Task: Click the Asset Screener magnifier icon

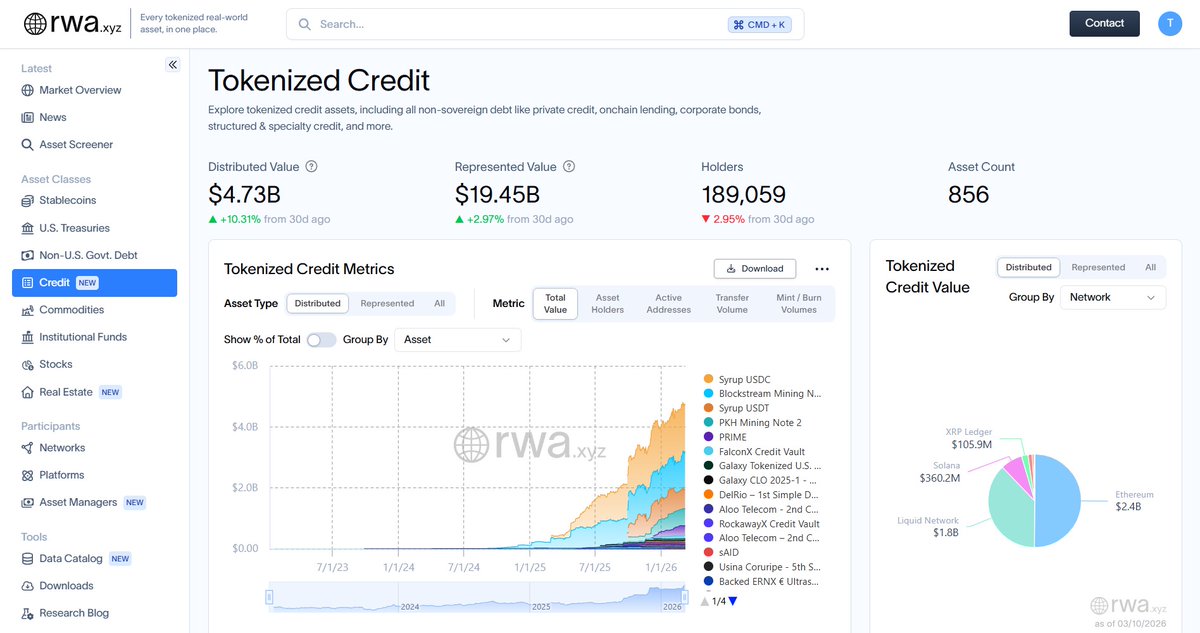Action: [x=28, y=145]
